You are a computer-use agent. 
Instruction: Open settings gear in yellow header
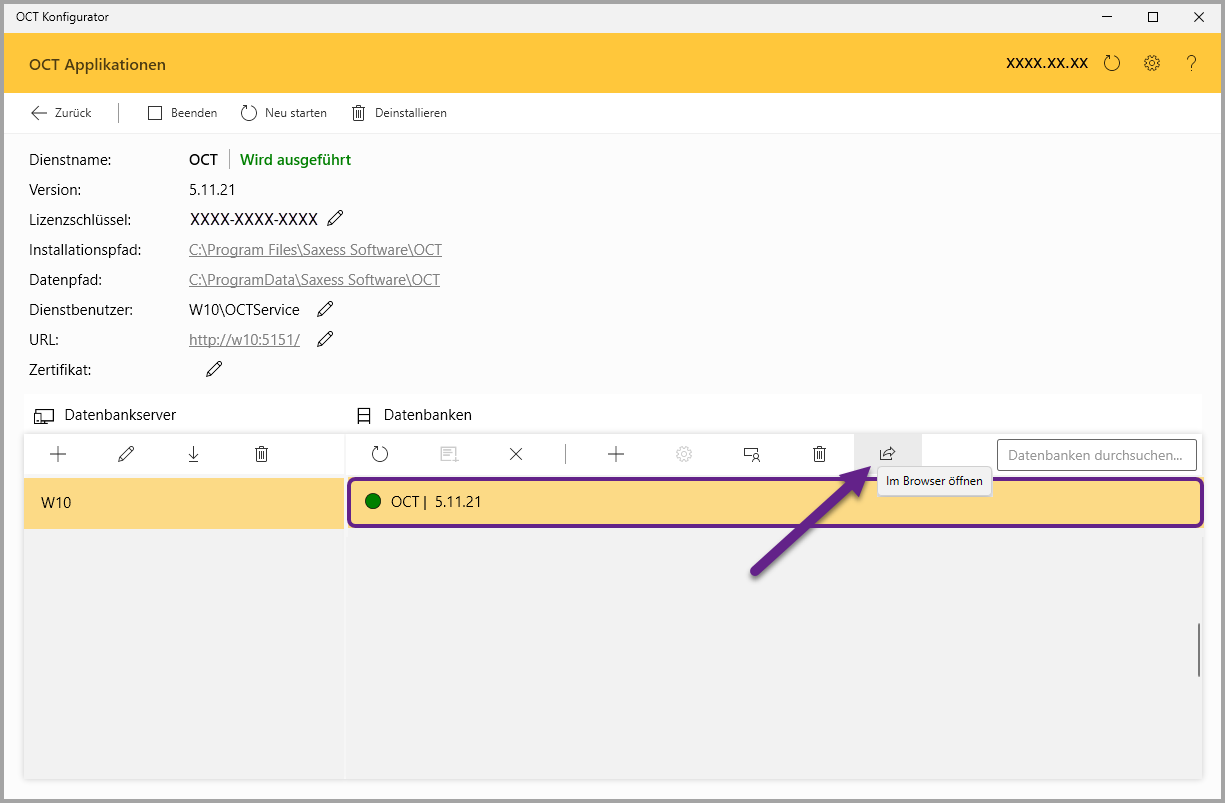[1152, 63]
